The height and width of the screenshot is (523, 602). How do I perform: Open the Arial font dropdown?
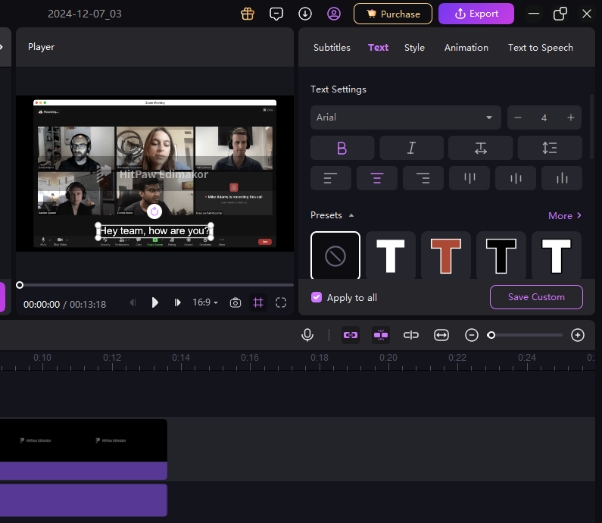click(405, 118)
